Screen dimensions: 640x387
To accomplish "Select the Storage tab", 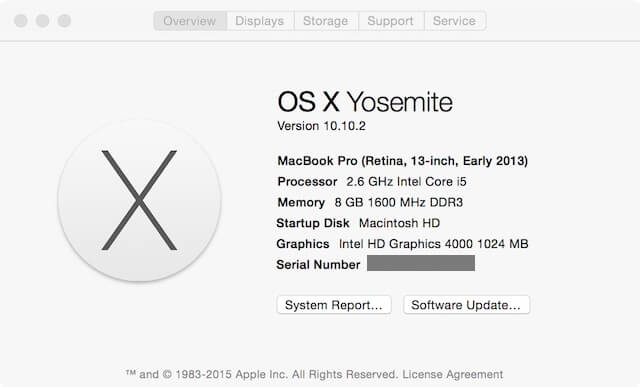I will point(326,21).
